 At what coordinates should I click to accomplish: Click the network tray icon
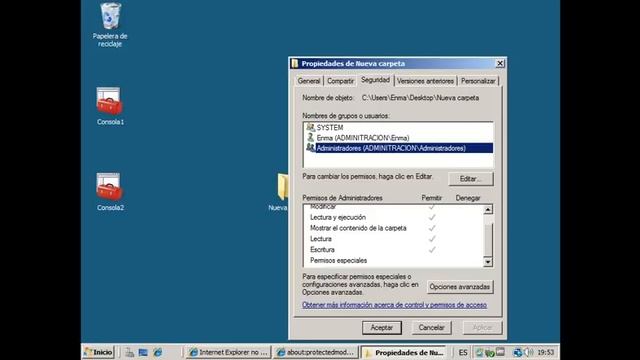point(518,352)
